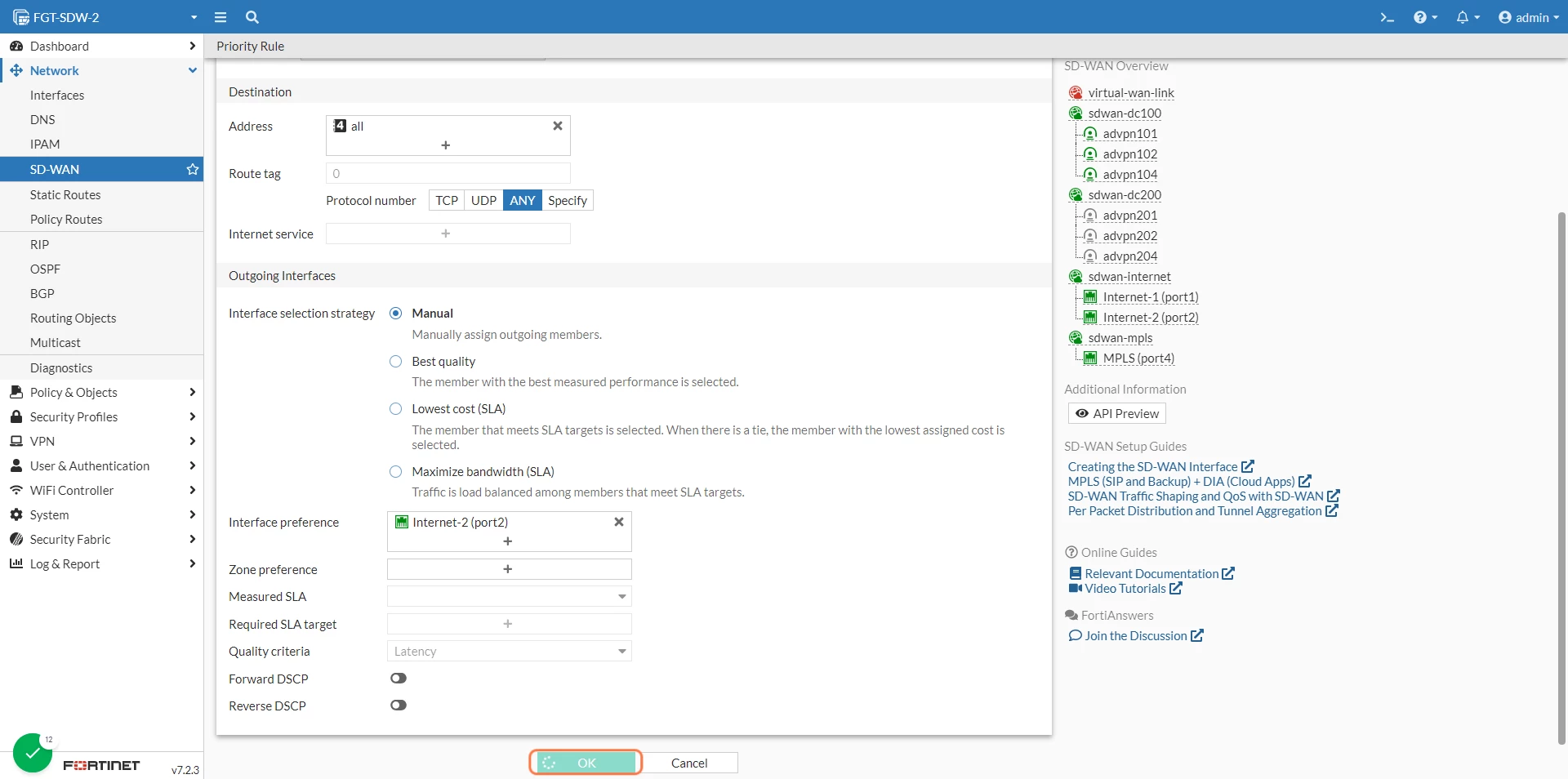Viewport: 1568px width, 779px height.
Task: Select UDP protocol option
Action: [x=483, y=200]
